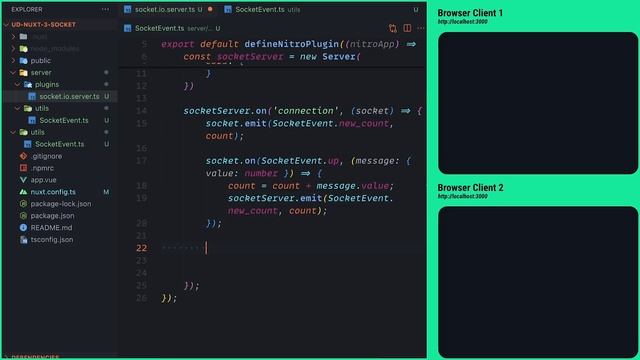Open nuxt.config.ts from the explorer
640x360 pixels.
tap(53, 192)
